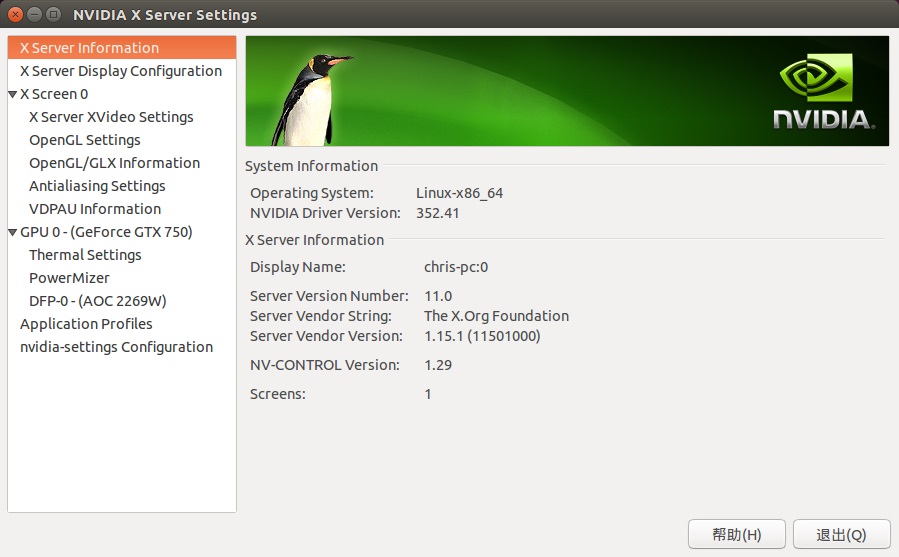The height and width of the screenshot is (557, 899).
Task: Click the NV-CONTROL version value 1.29
Action: pyautogui.click(x=438, y=365)
